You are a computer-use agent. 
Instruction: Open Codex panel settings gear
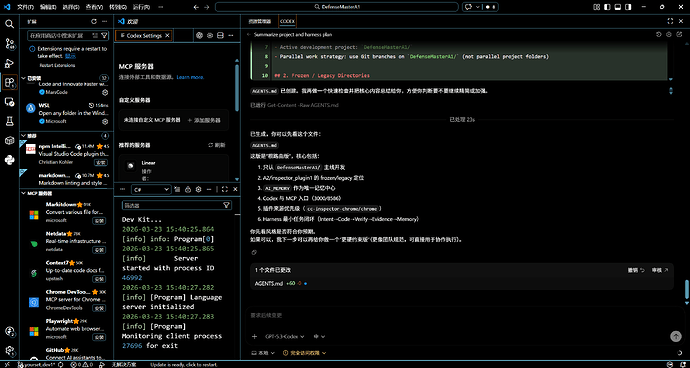coord(669,34)
